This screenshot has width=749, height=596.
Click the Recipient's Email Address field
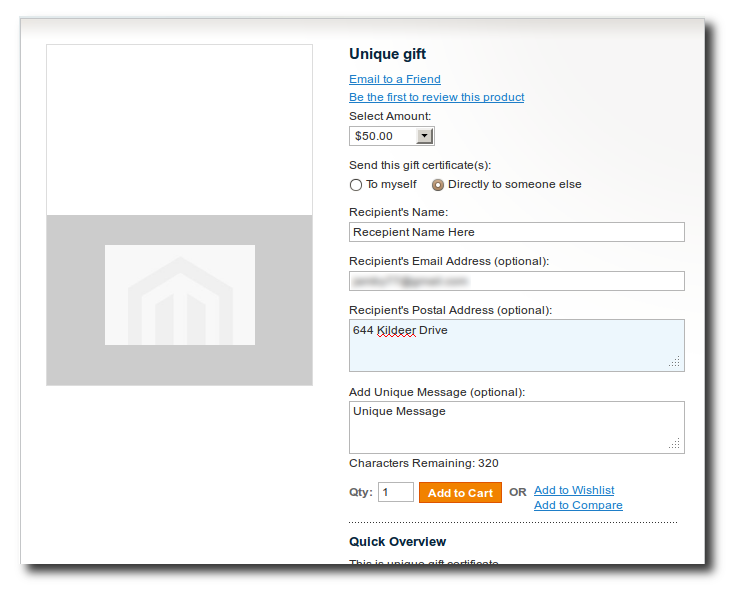click(x=516, y=281)
